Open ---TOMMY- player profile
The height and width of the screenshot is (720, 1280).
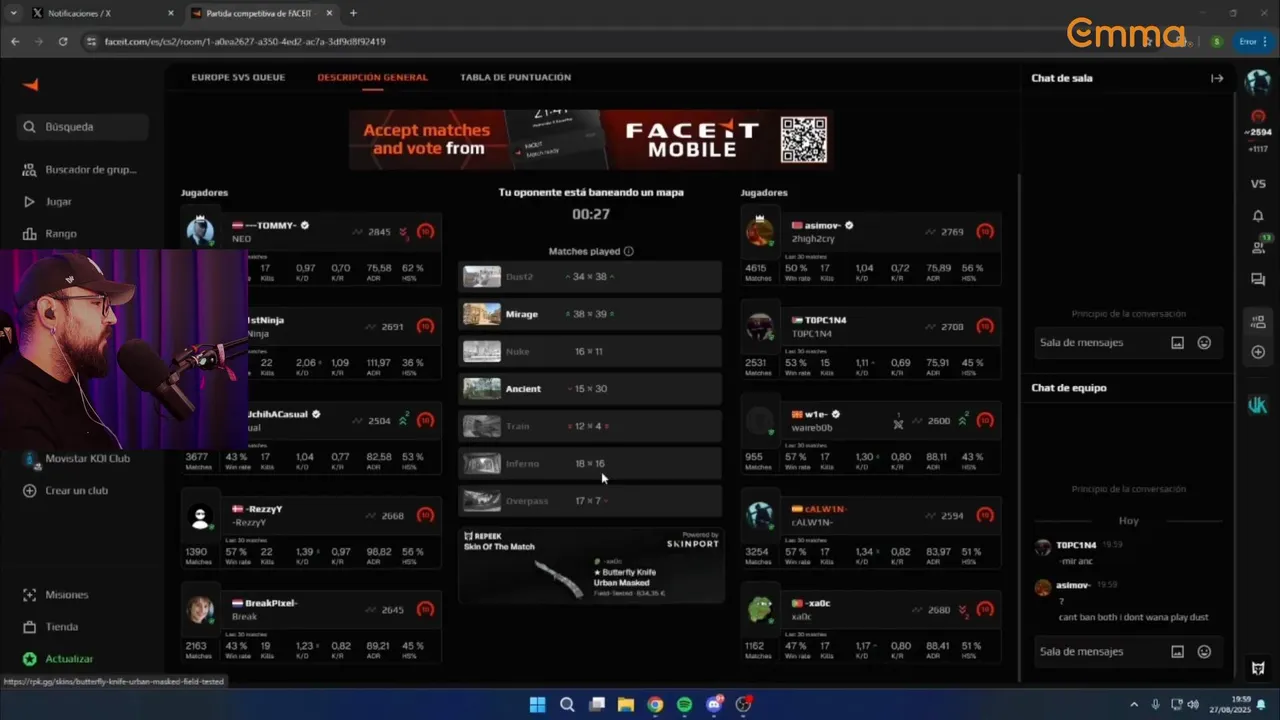(271, 226)
